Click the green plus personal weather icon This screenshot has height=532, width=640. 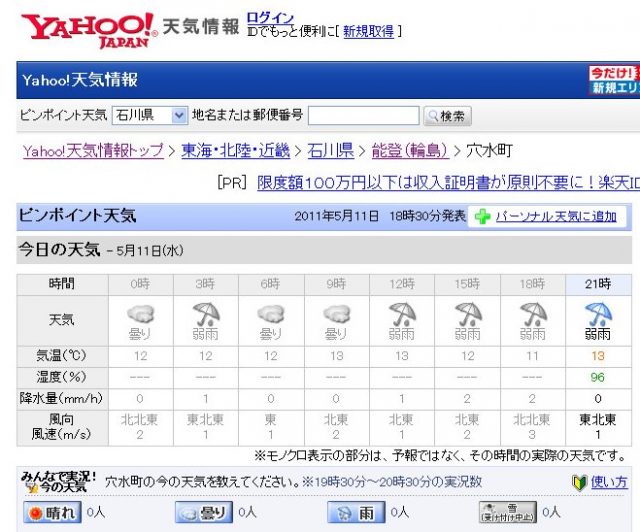(481, 216)
